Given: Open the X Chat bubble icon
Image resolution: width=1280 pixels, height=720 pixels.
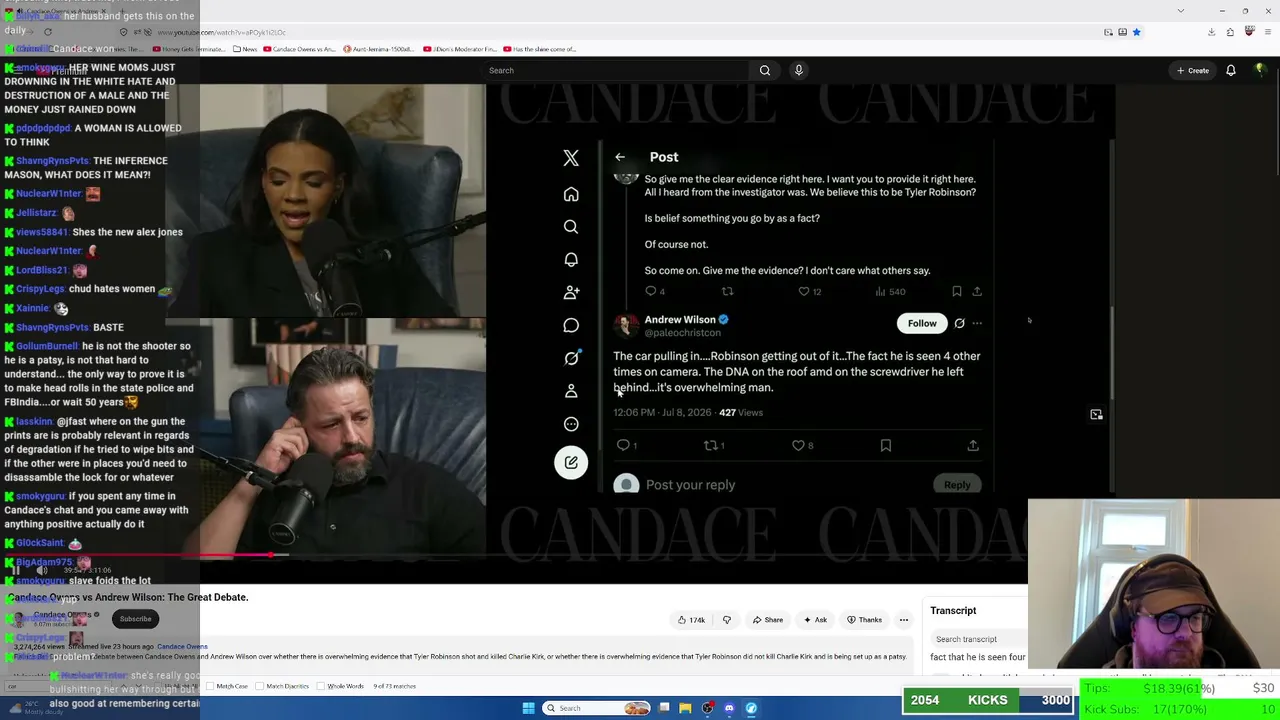Looking at the screenshot, I should [571, 325].
